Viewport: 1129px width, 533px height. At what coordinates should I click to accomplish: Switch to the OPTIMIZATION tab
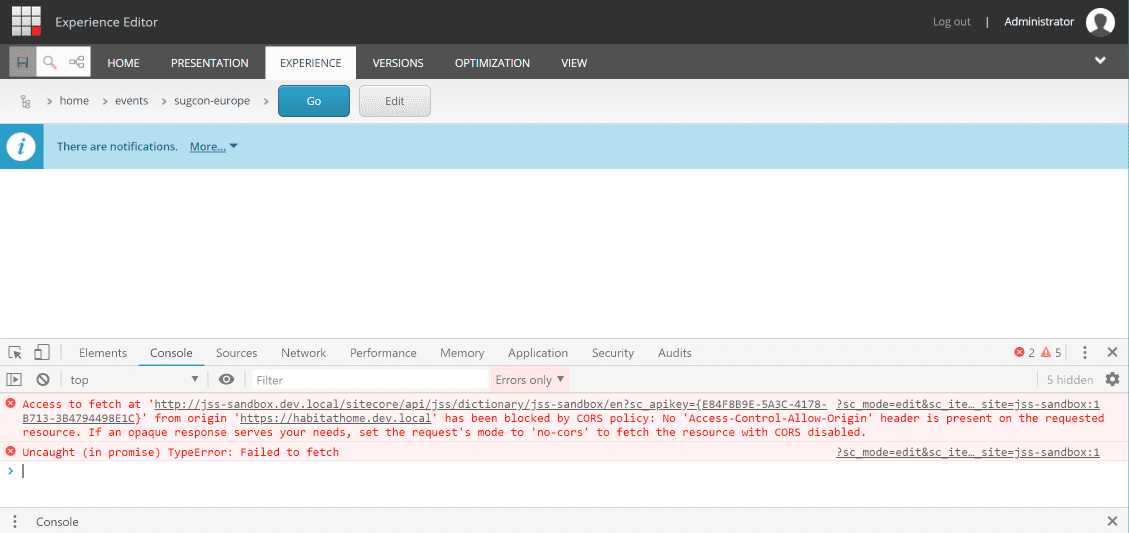492,63
